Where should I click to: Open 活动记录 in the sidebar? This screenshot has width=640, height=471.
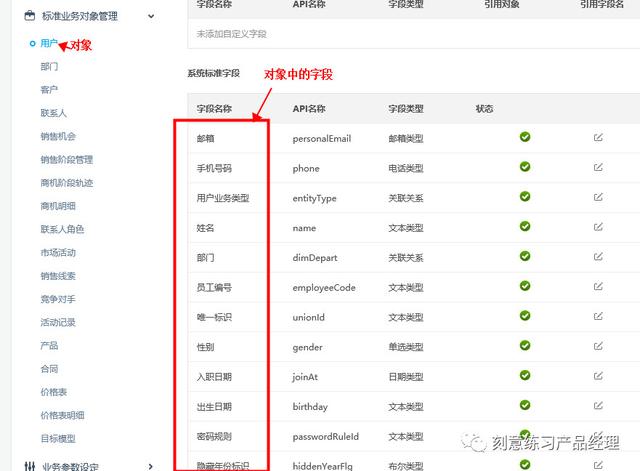58,322
